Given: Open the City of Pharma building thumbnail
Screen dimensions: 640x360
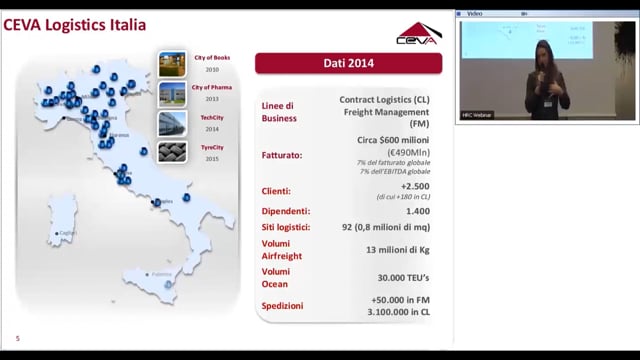Looking at the screenshot, I should point(172,94).
